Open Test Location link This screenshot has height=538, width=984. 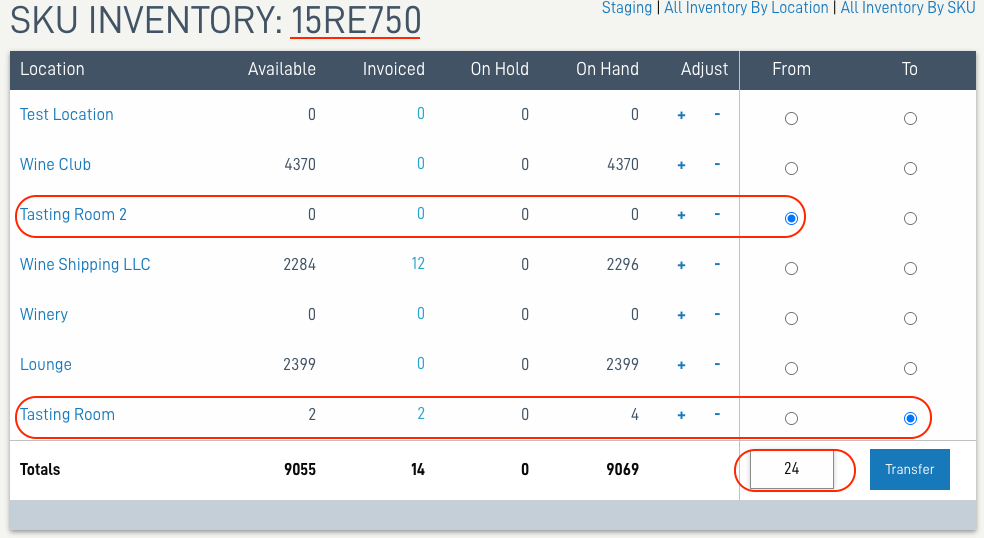pos(67,114)
